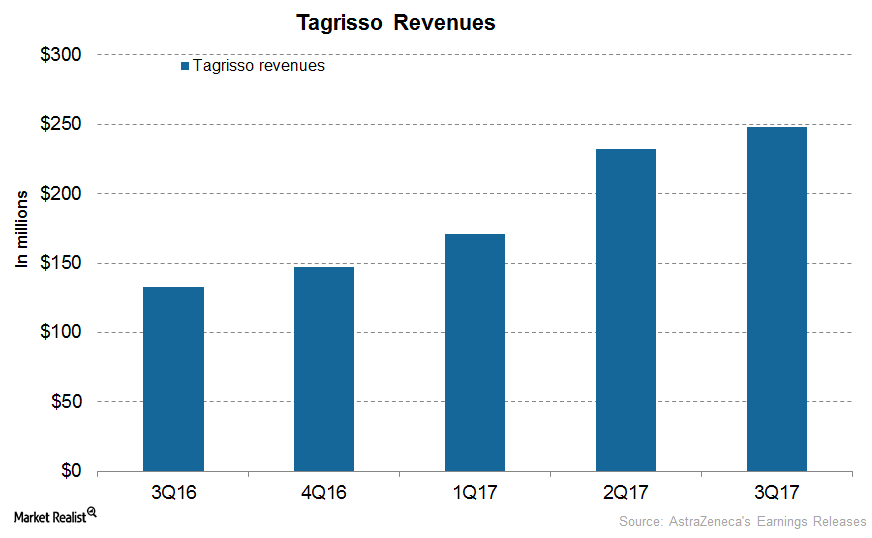Click the blue legend swatch for Tagrisso revenues
This screenshot has width=872, height=538.
pos(185,66)
